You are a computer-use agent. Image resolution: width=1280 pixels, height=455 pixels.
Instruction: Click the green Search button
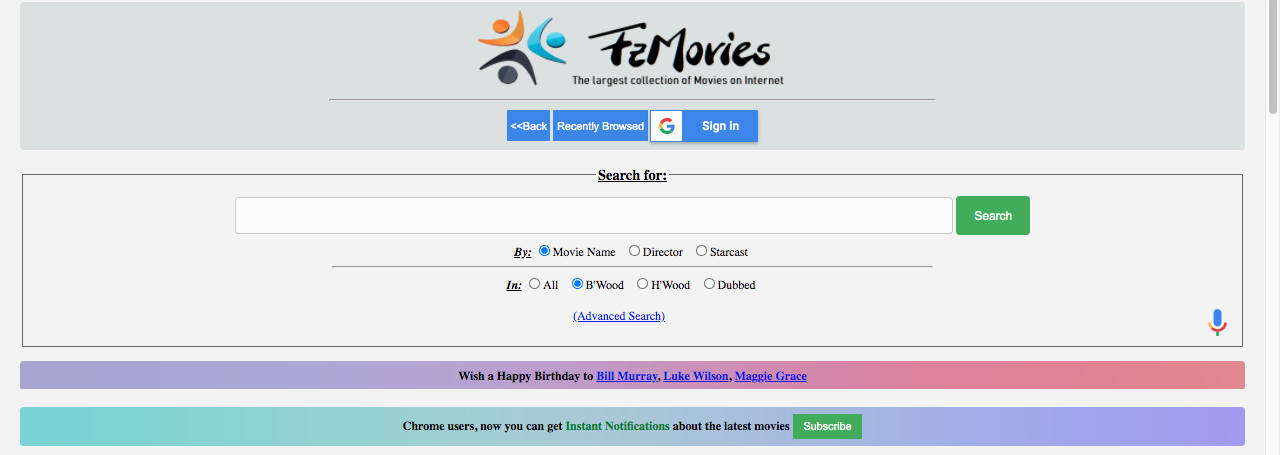click(993, 216)
